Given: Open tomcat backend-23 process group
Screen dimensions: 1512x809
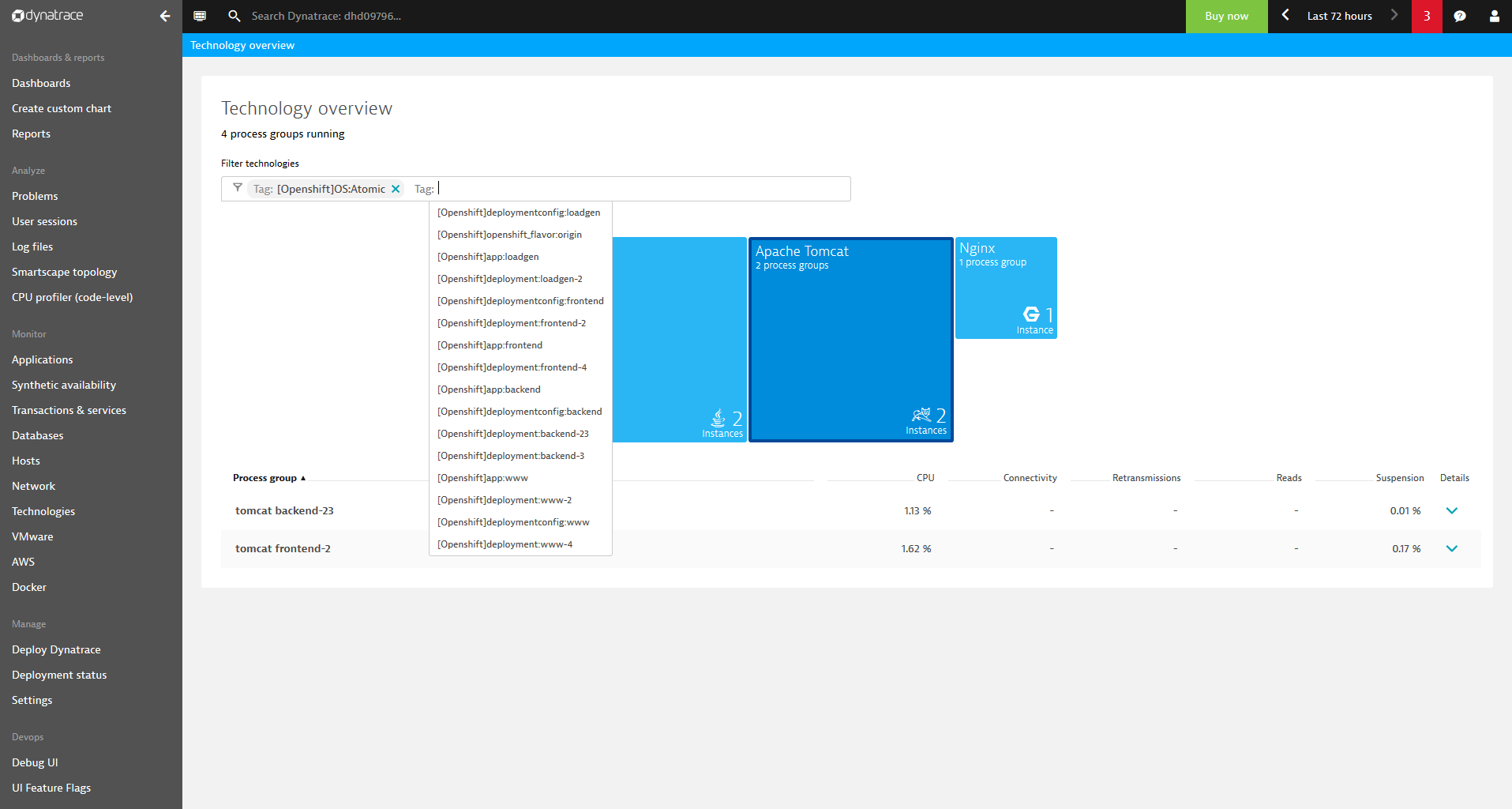Looking at the screenshot, I should tap(284, 510).
